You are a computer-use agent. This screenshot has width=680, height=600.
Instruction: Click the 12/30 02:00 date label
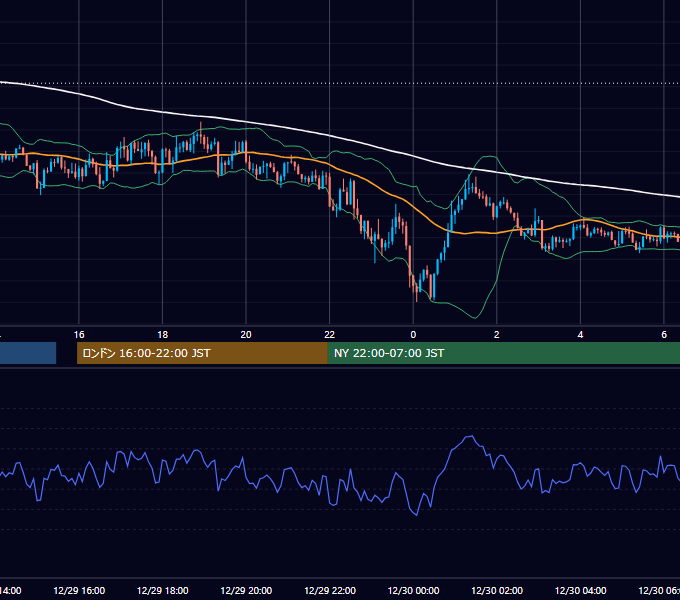[497, 590]
